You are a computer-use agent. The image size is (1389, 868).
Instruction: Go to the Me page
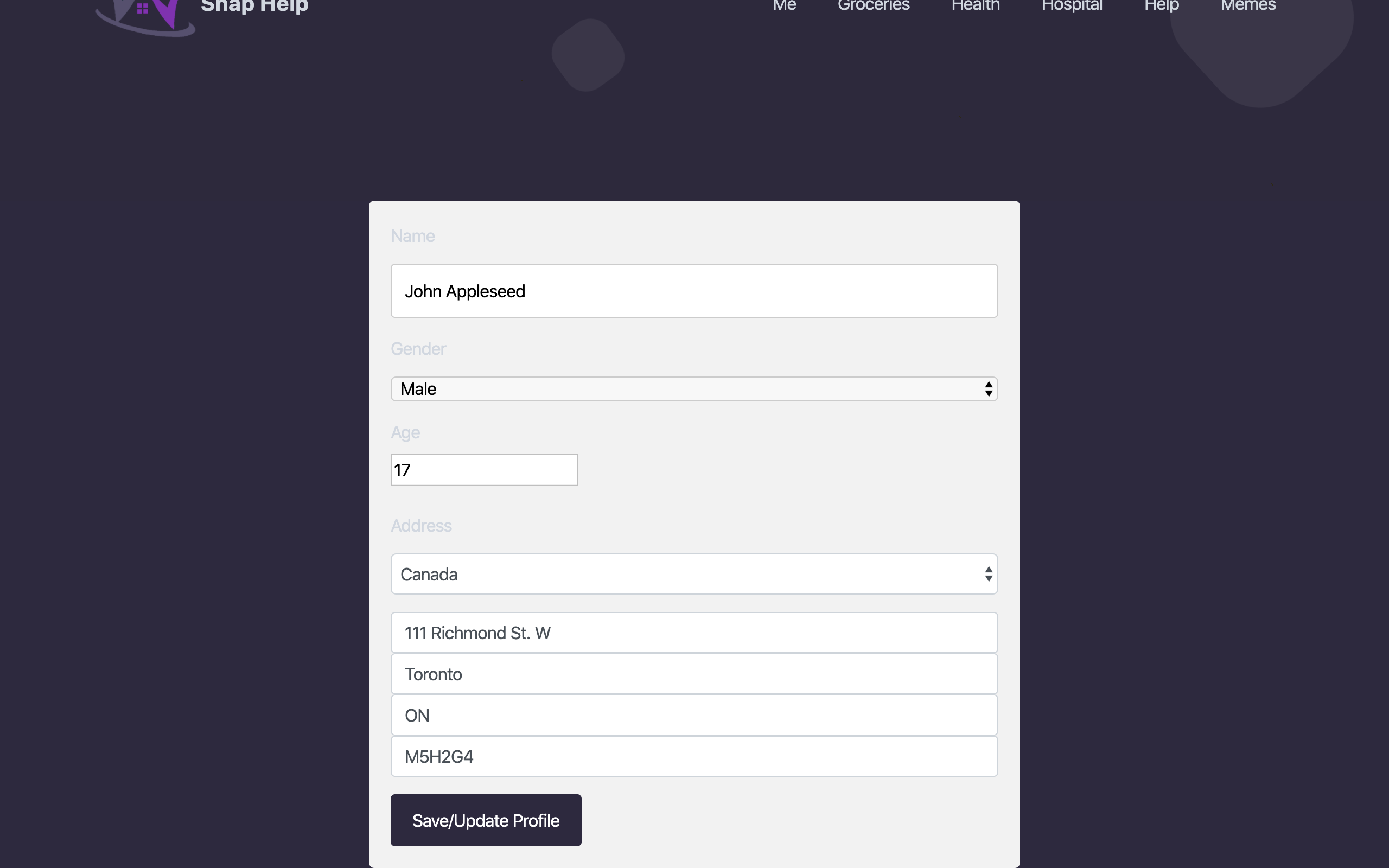[x=784, y=6]
